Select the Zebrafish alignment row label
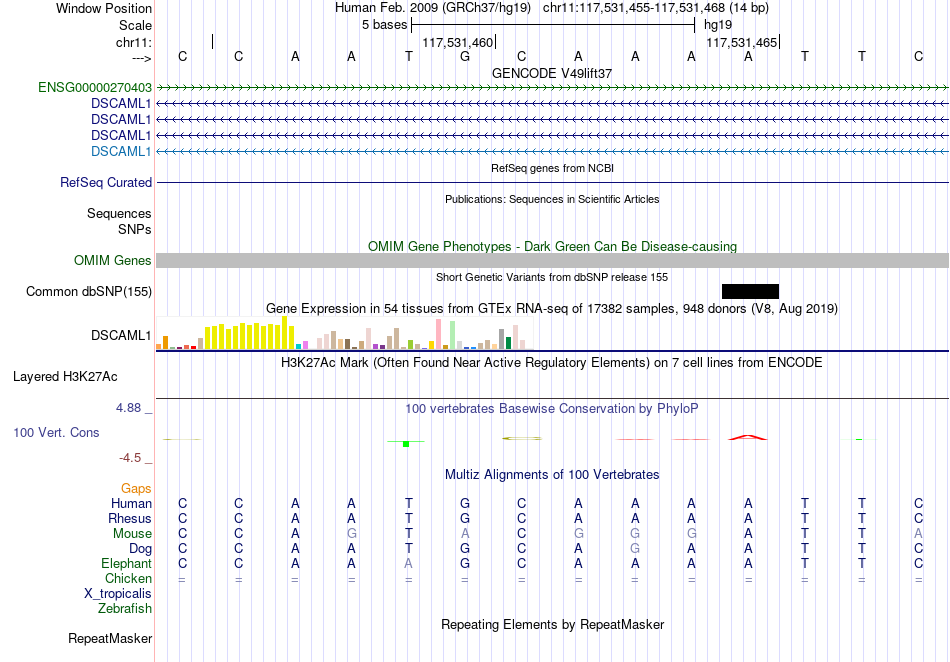Screen dimensions: 950x662 pos(125,609)
